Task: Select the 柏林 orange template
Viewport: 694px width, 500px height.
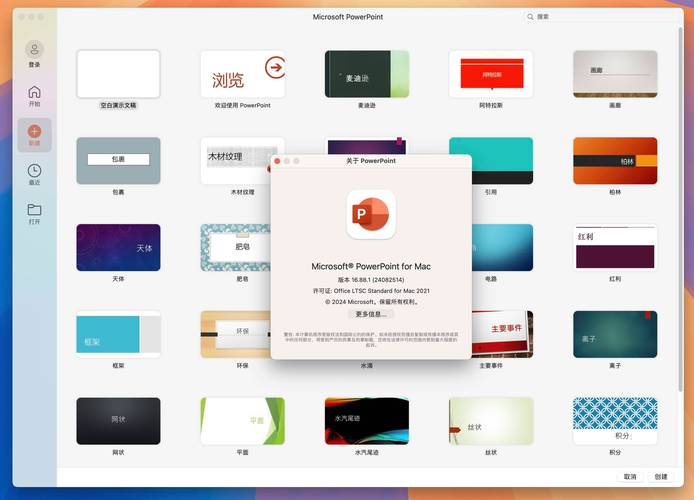Action: point(614,160)
